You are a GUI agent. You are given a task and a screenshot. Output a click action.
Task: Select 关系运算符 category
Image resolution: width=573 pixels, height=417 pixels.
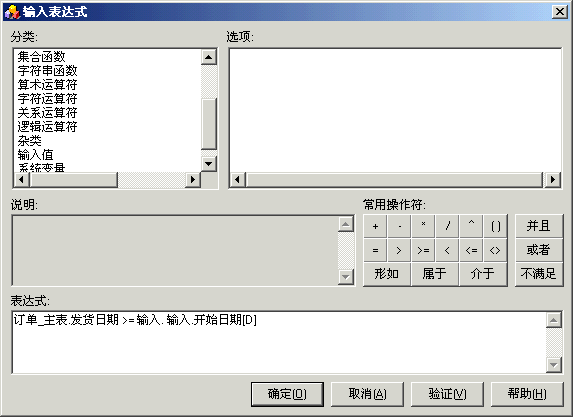tap(48, 113)
